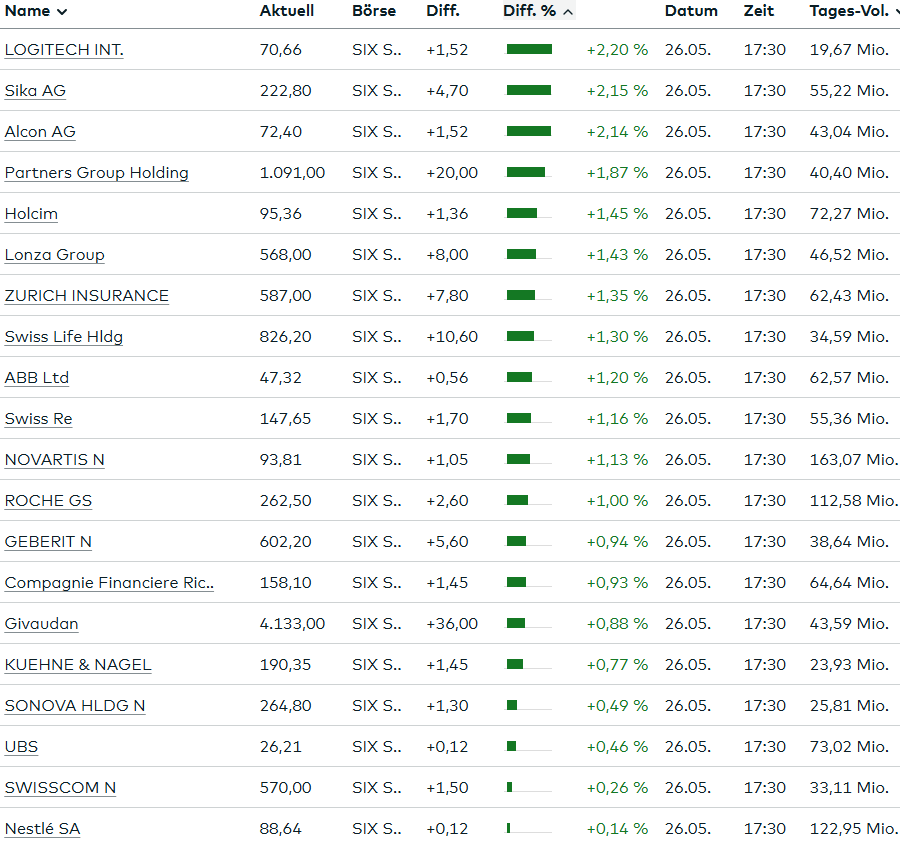
Task: Select the Swiss Re price 147,65
Action: 285,419
